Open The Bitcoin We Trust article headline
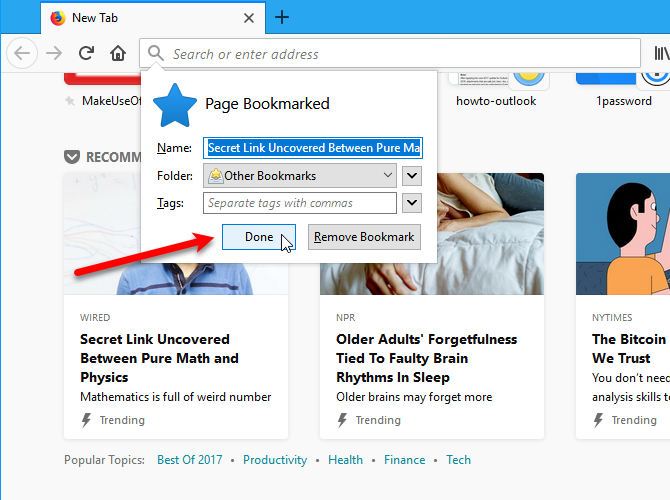This screenshot has width=670, height=500. pos(629,348)
